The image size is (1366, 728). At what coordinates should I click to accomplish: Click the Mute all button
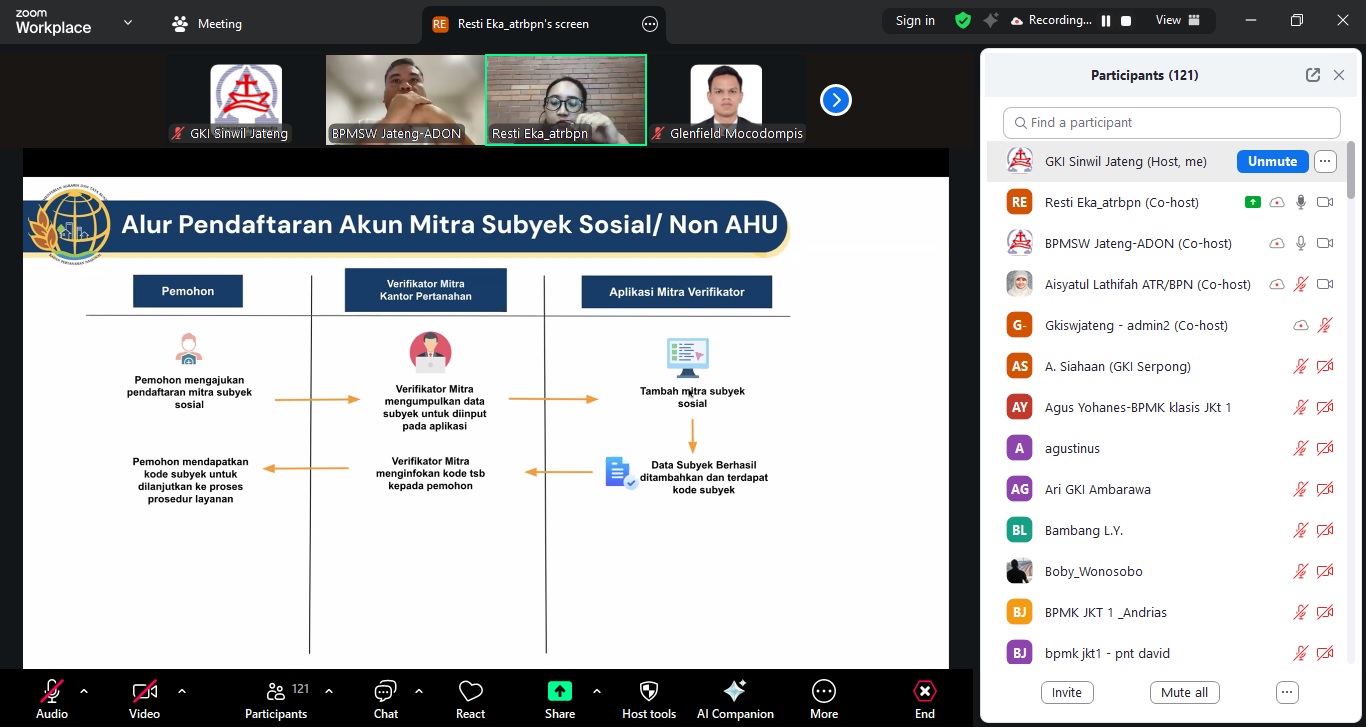[1184, 692]
